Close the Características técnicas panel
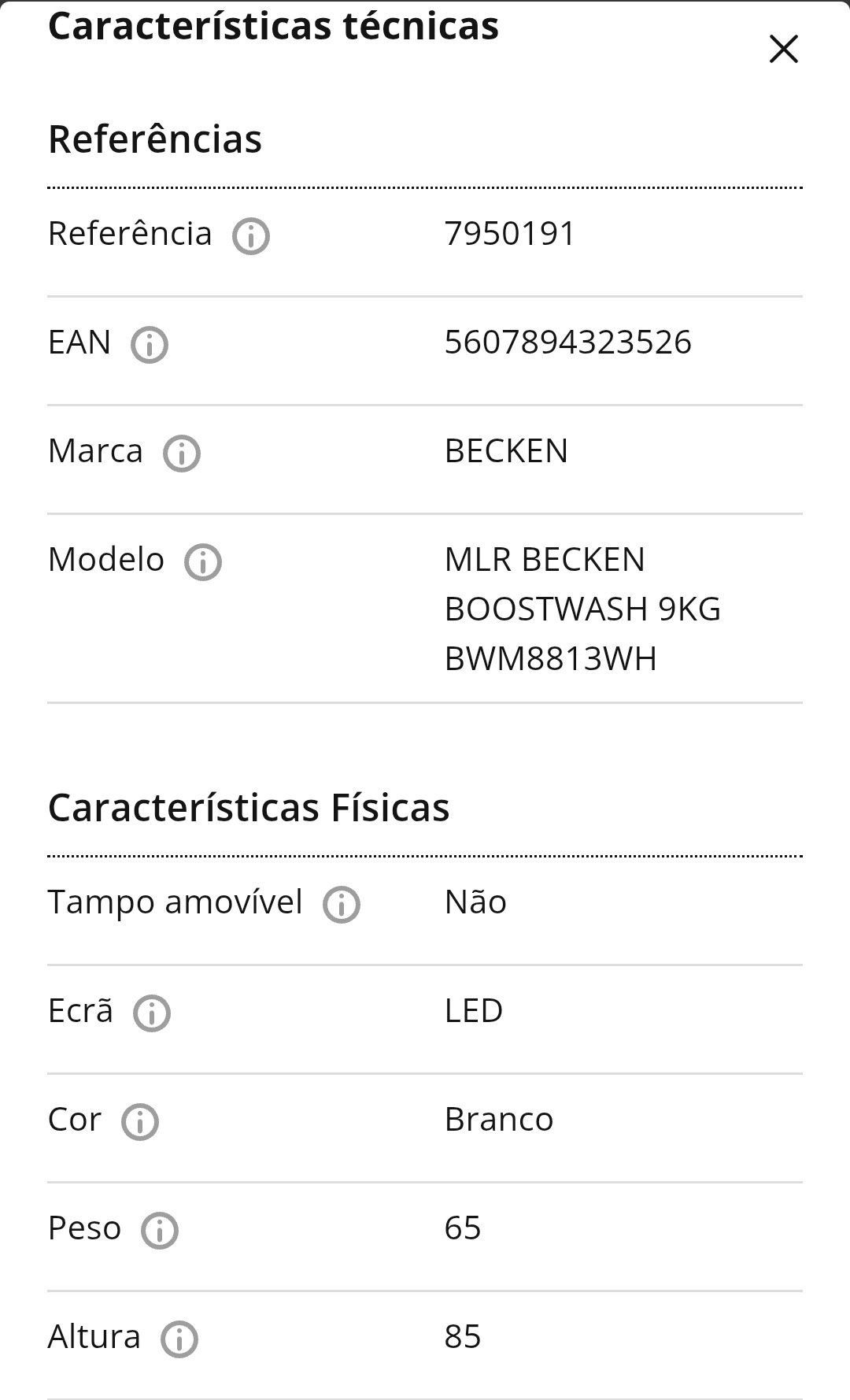Viewport: 850px width, 1400px height. (x=783, y=49)
